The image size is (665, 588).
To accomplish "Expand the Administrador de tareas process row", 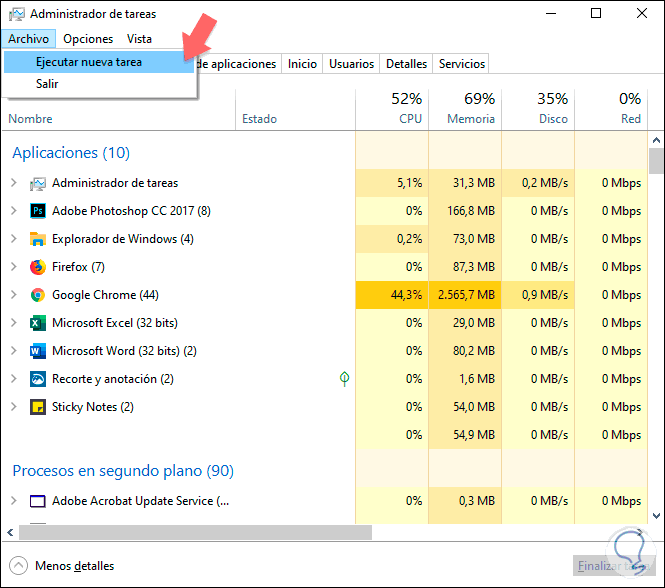I will tap(14, 183).
